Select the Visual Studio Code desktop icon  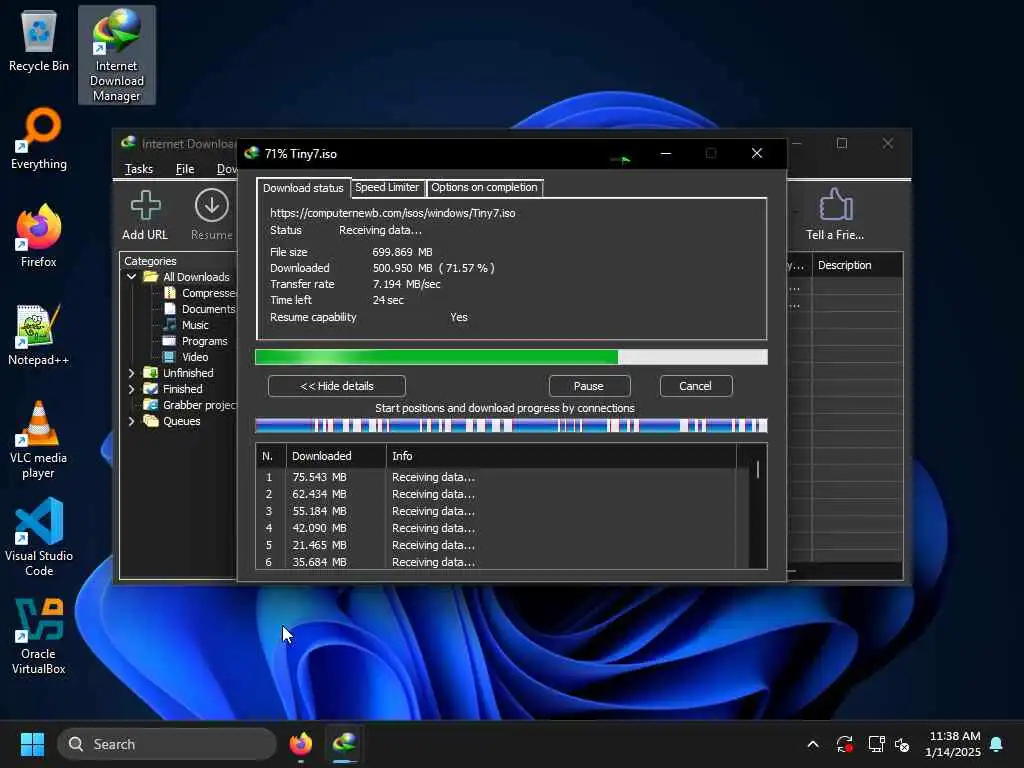point(39,537)
